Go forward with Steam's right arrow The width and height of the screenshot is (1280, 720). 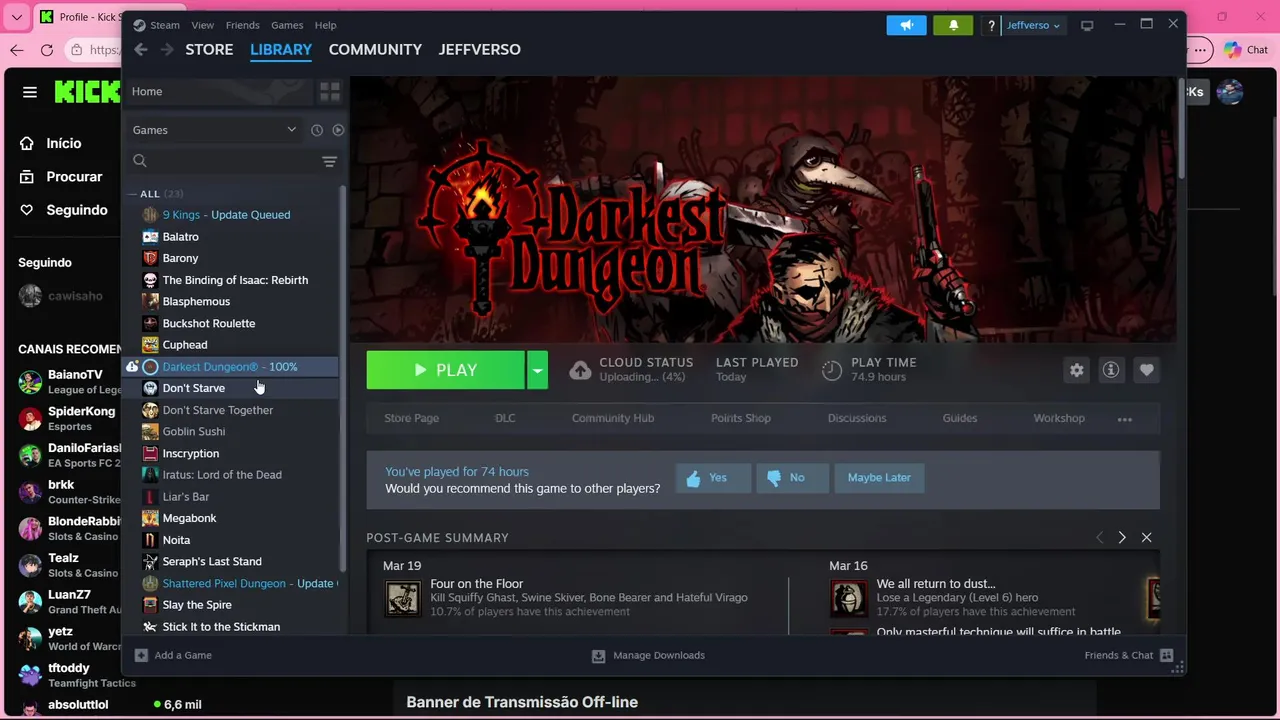point(167,49)
